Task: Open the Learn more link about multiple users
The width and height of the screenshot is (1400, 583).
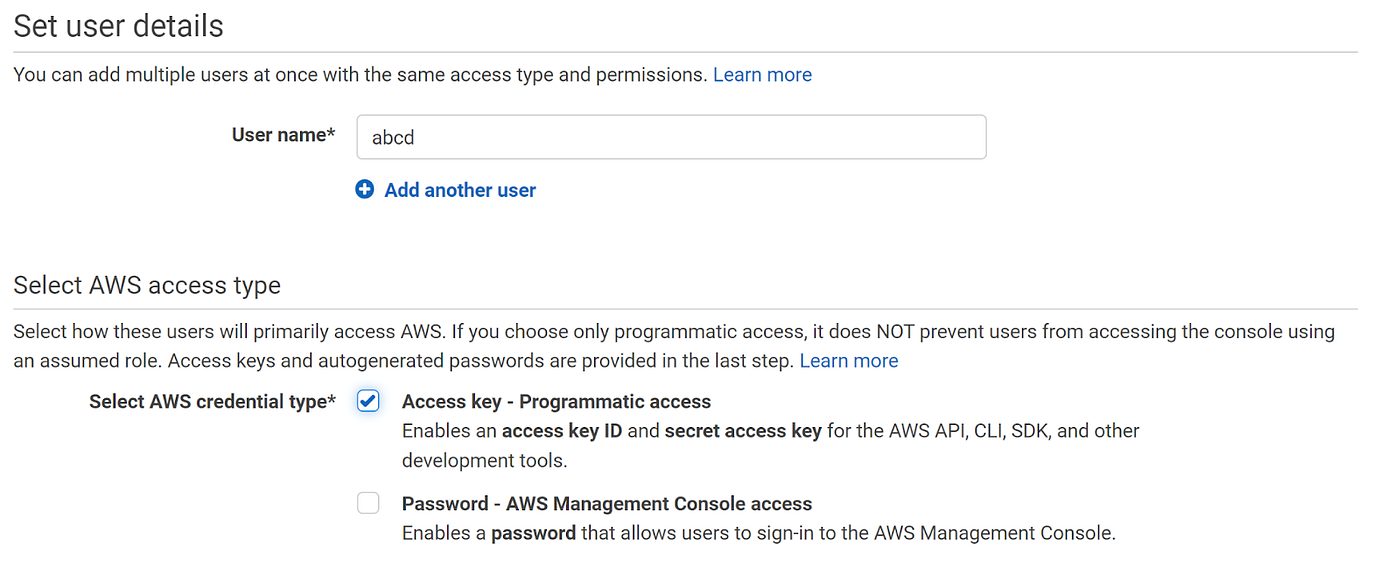Action: [762, 74]
